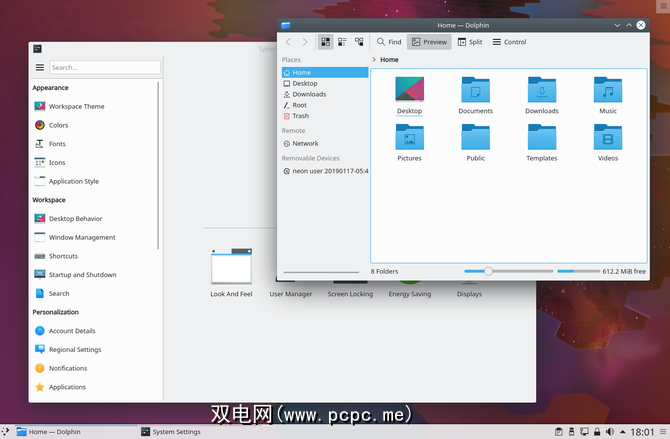
Task: Select Workspace Theme in settings sidebar
Action: click(76, 106)
